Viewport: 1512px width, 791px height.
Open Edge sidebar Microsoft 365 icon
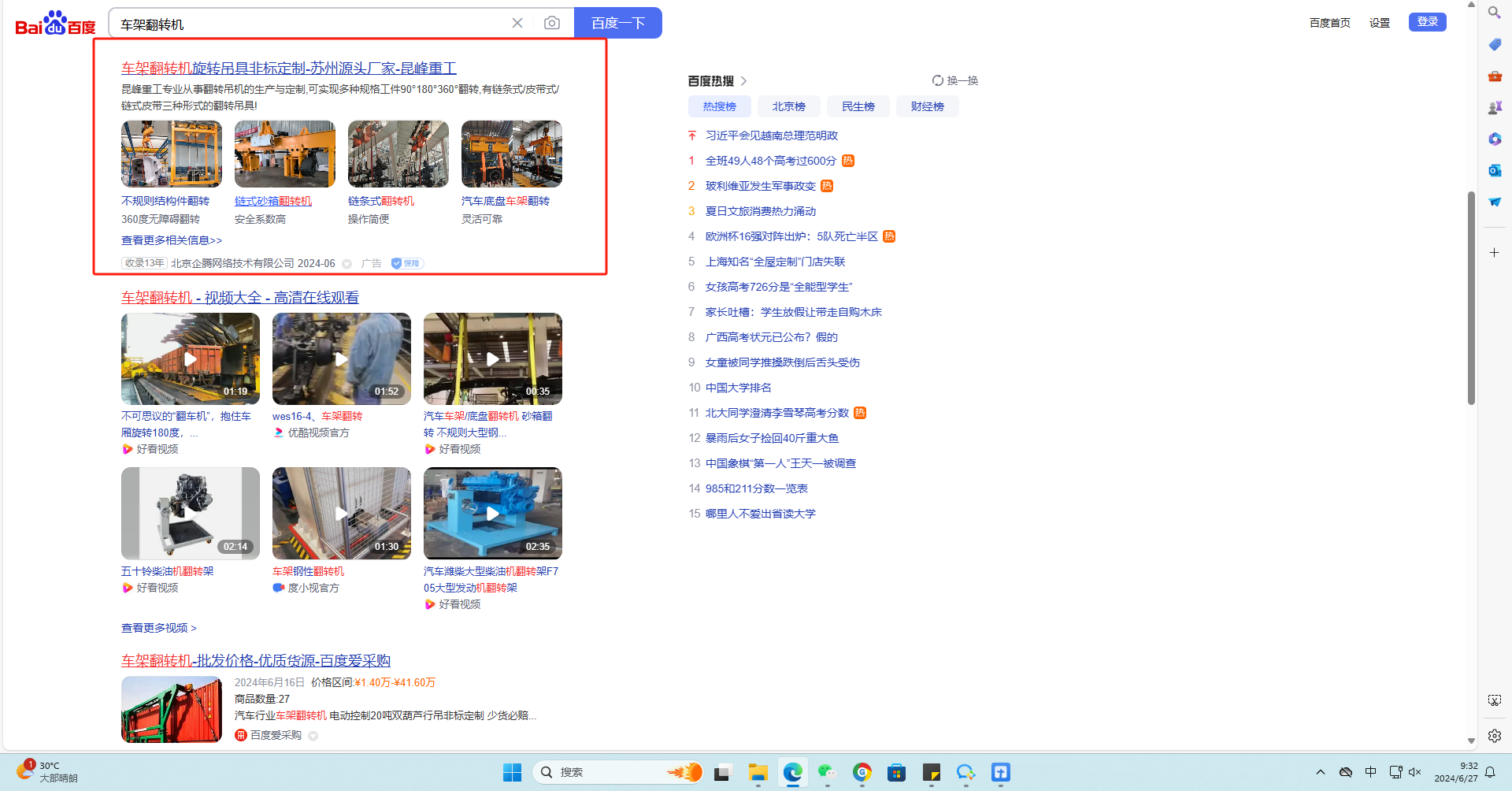(1495, 139)
